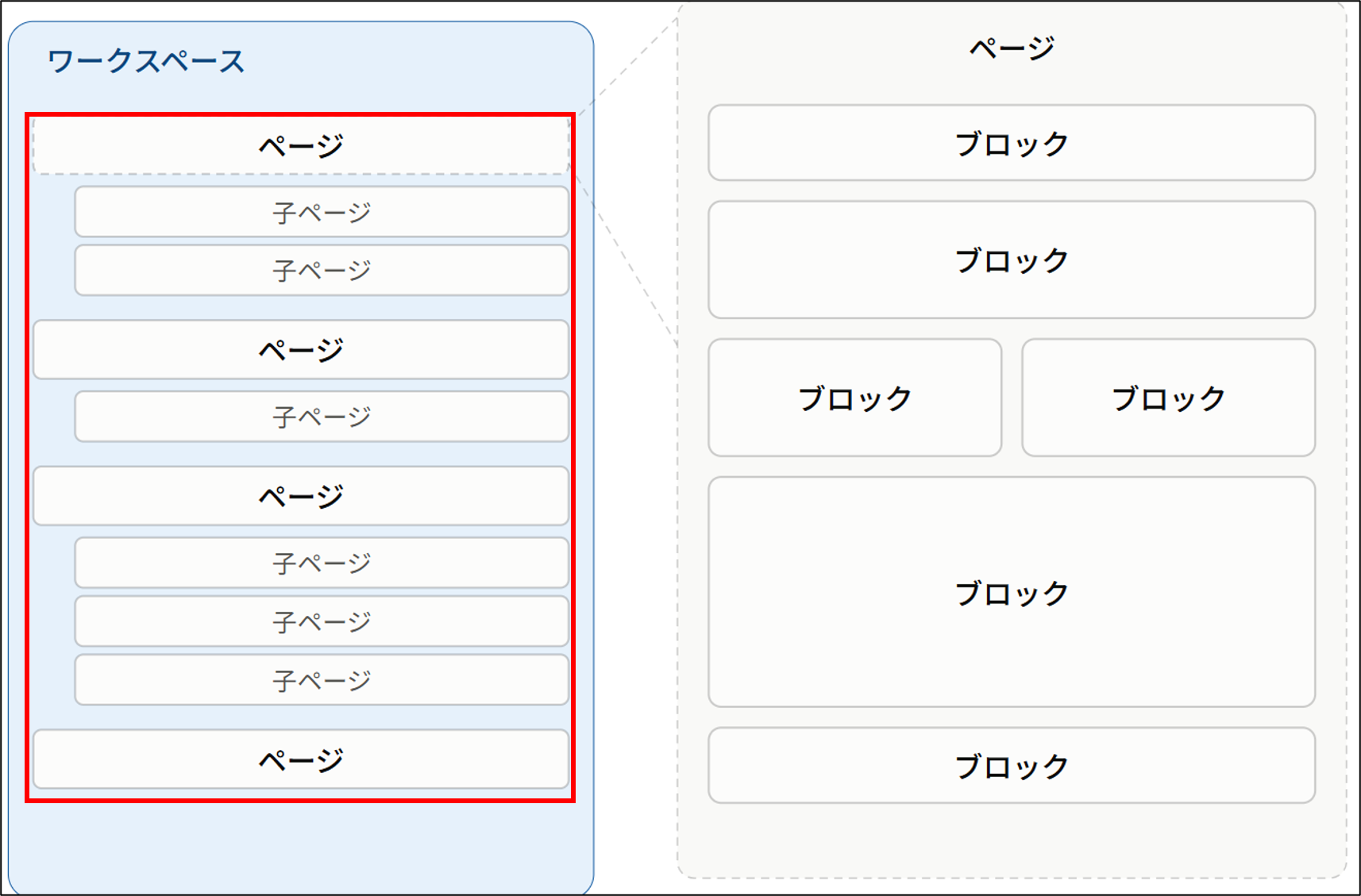Open the last 子ページ under the third ページ

[322, 680]
